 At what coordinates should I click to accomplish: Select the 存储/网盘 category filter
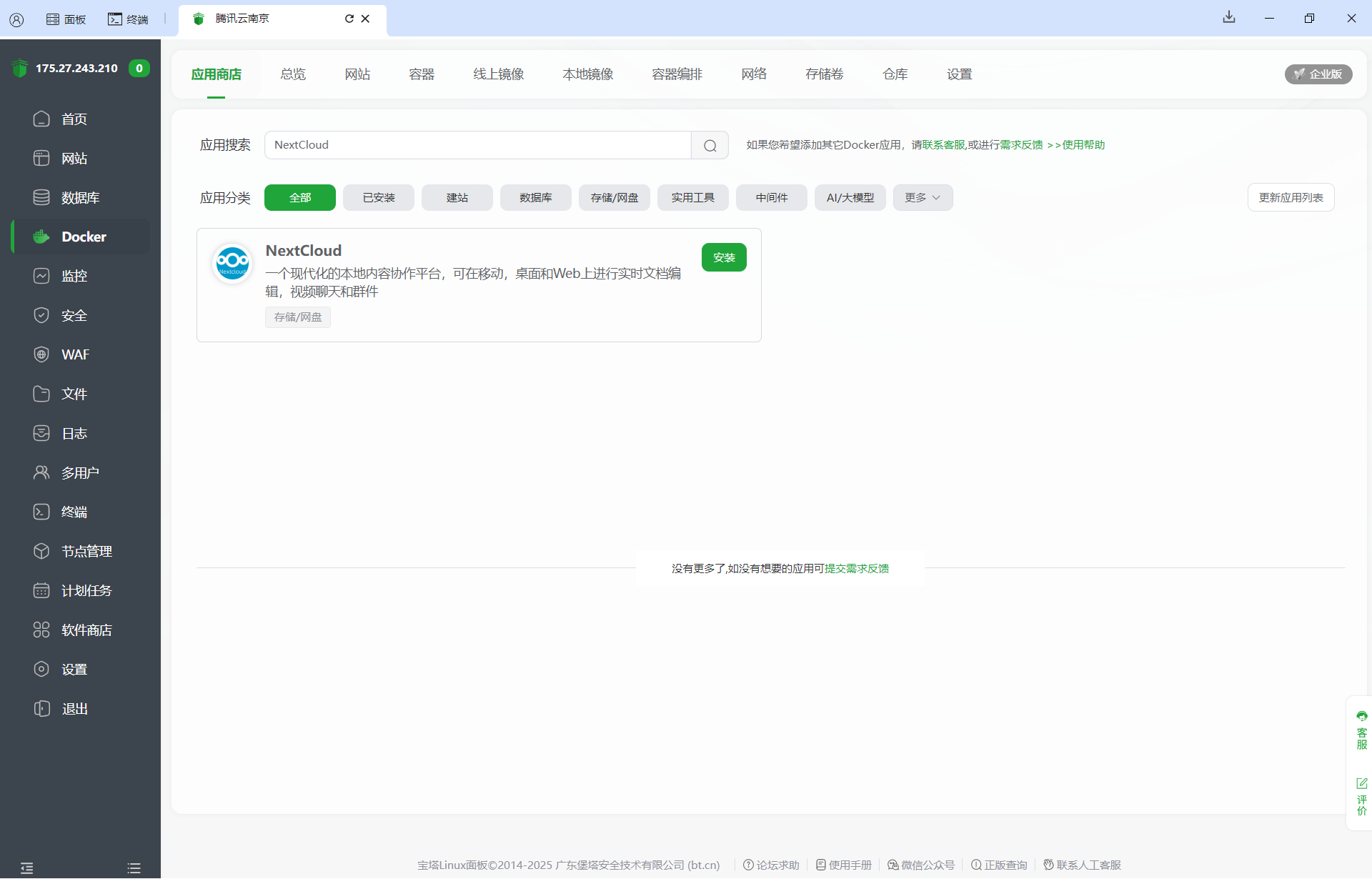(614, 198)
